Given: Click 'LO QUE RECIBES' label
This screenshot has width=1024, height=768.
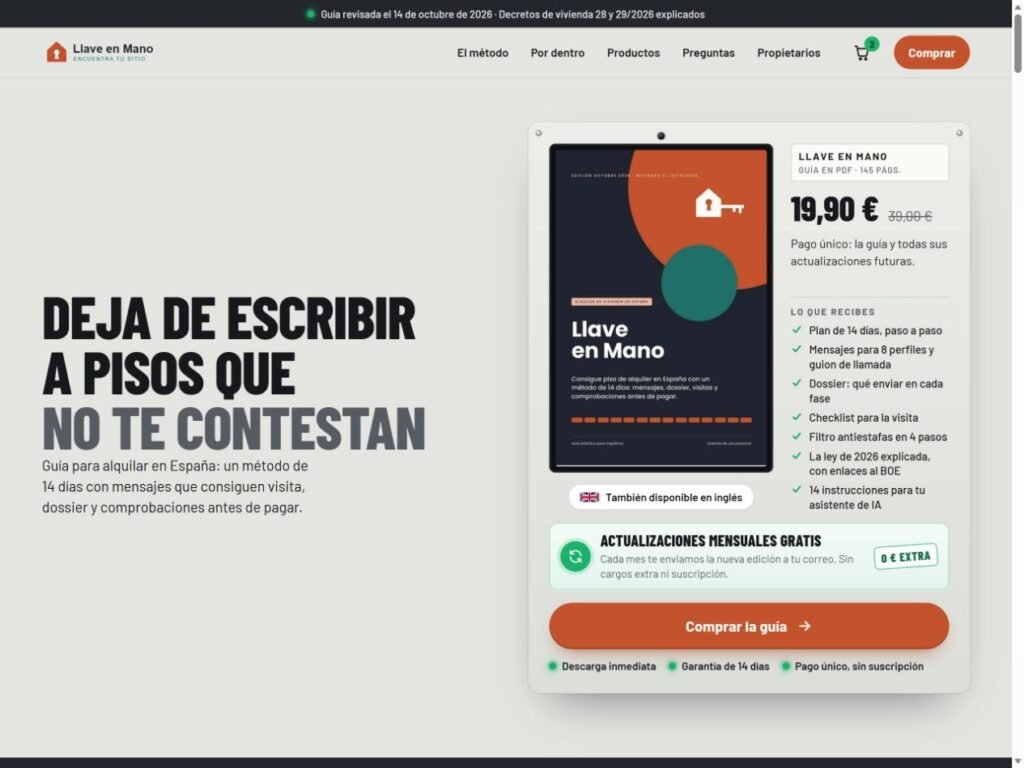Looking at the screenshot, I should point(833,312).
